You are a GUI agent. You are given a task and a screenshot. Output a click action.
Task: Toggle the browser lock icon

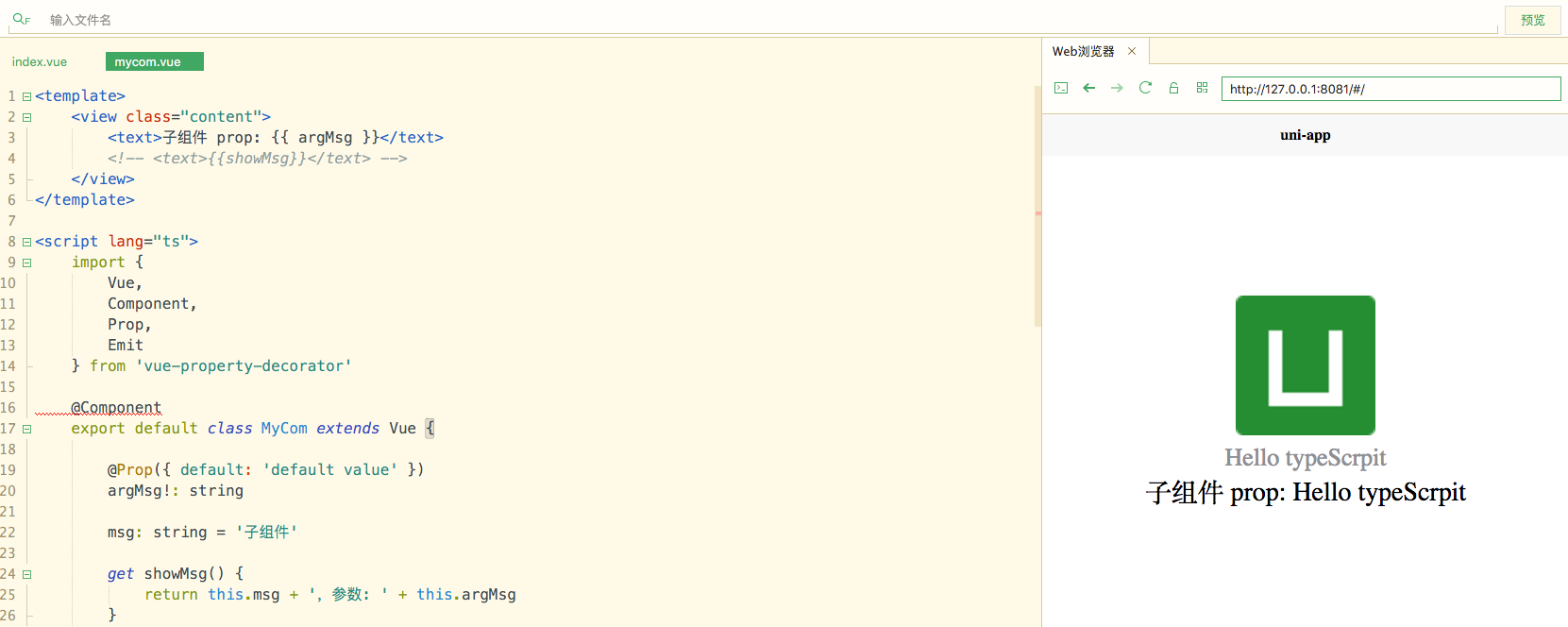coord(1173,88)
